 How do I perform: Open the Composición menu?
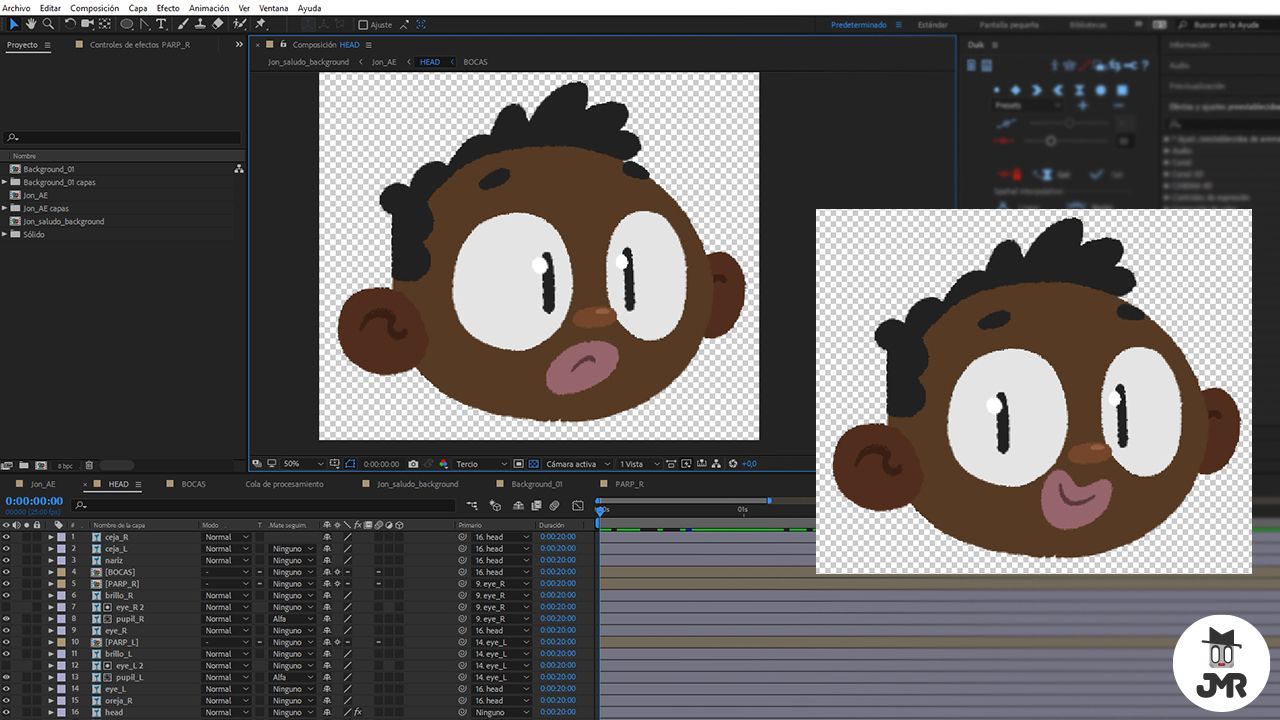94,7
